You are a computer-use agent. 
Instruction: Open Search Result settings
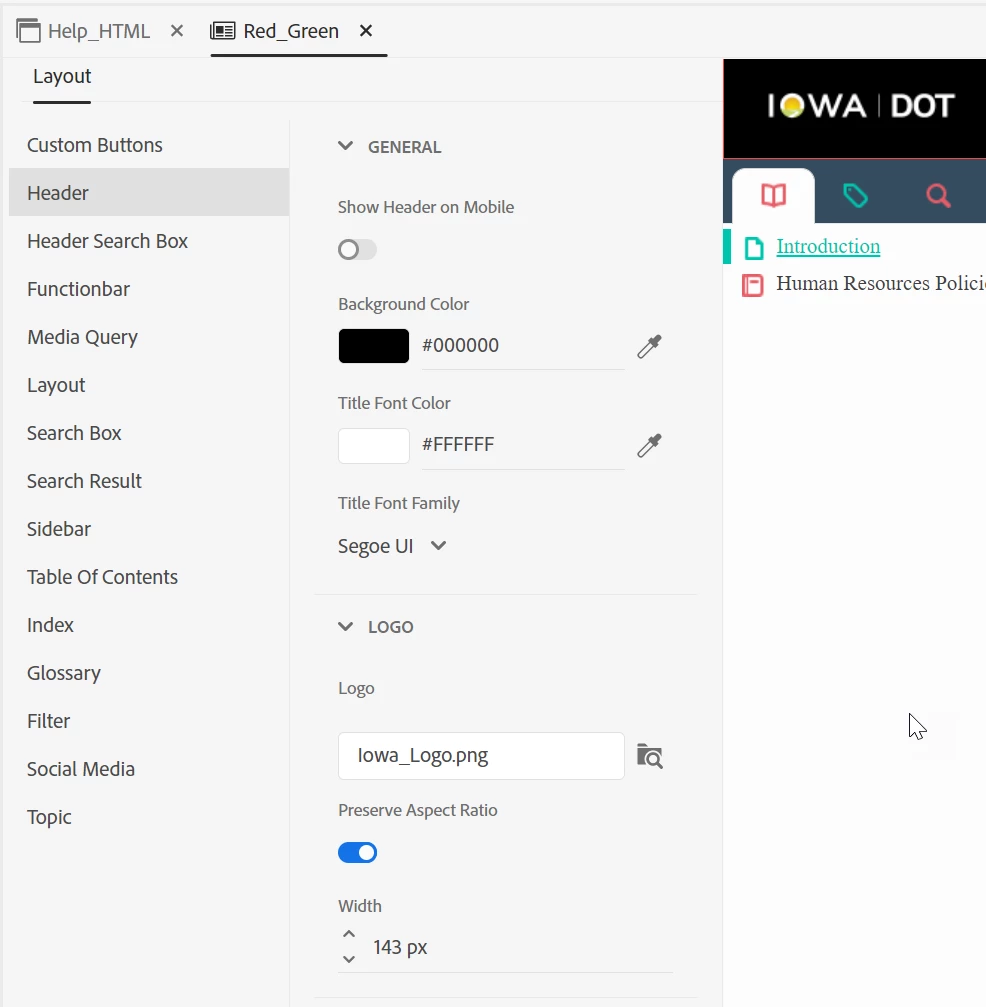point(149,481)
